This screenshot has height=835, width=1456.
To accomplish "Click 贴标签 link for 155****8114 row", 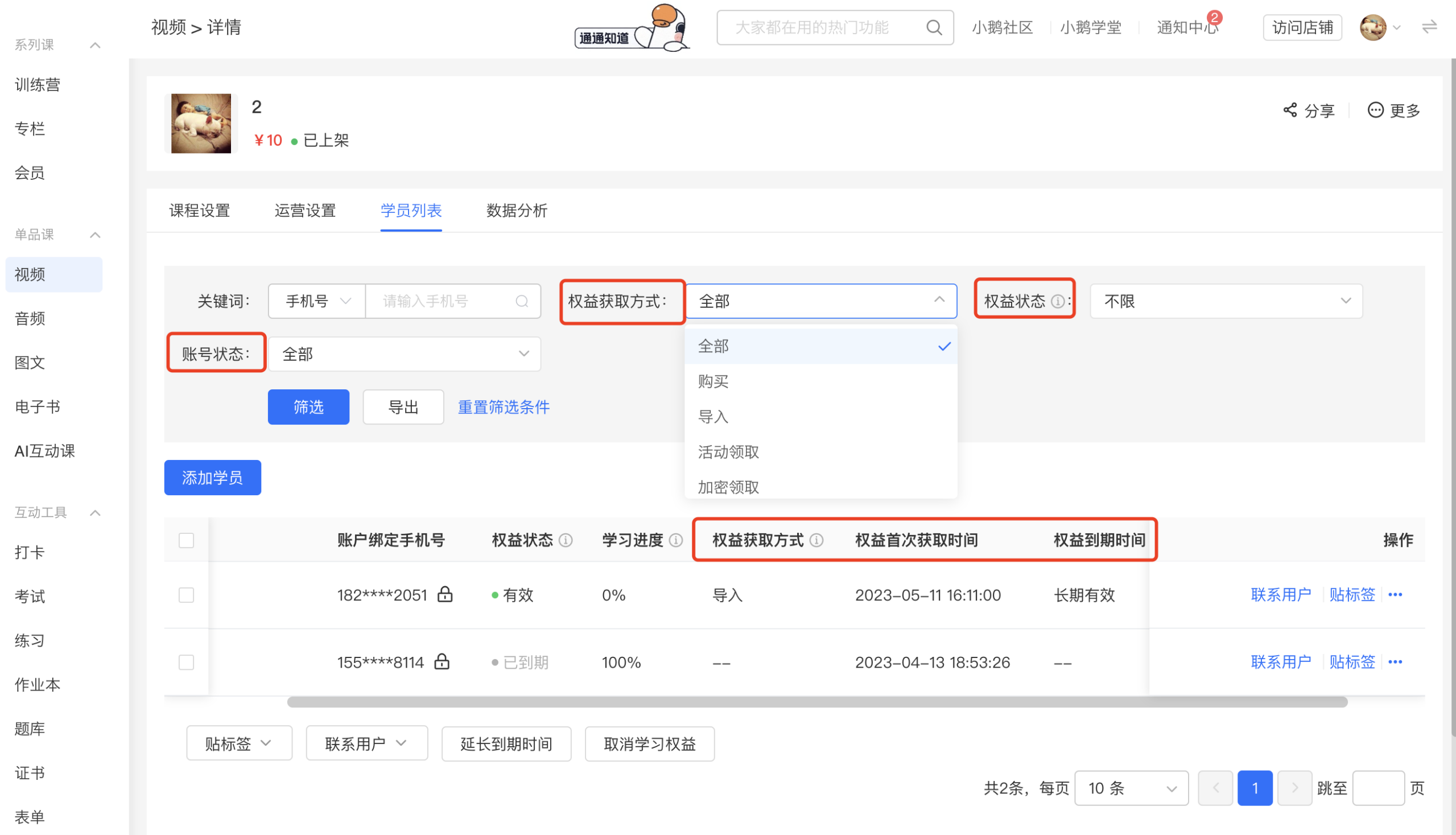I will 1352,662.
